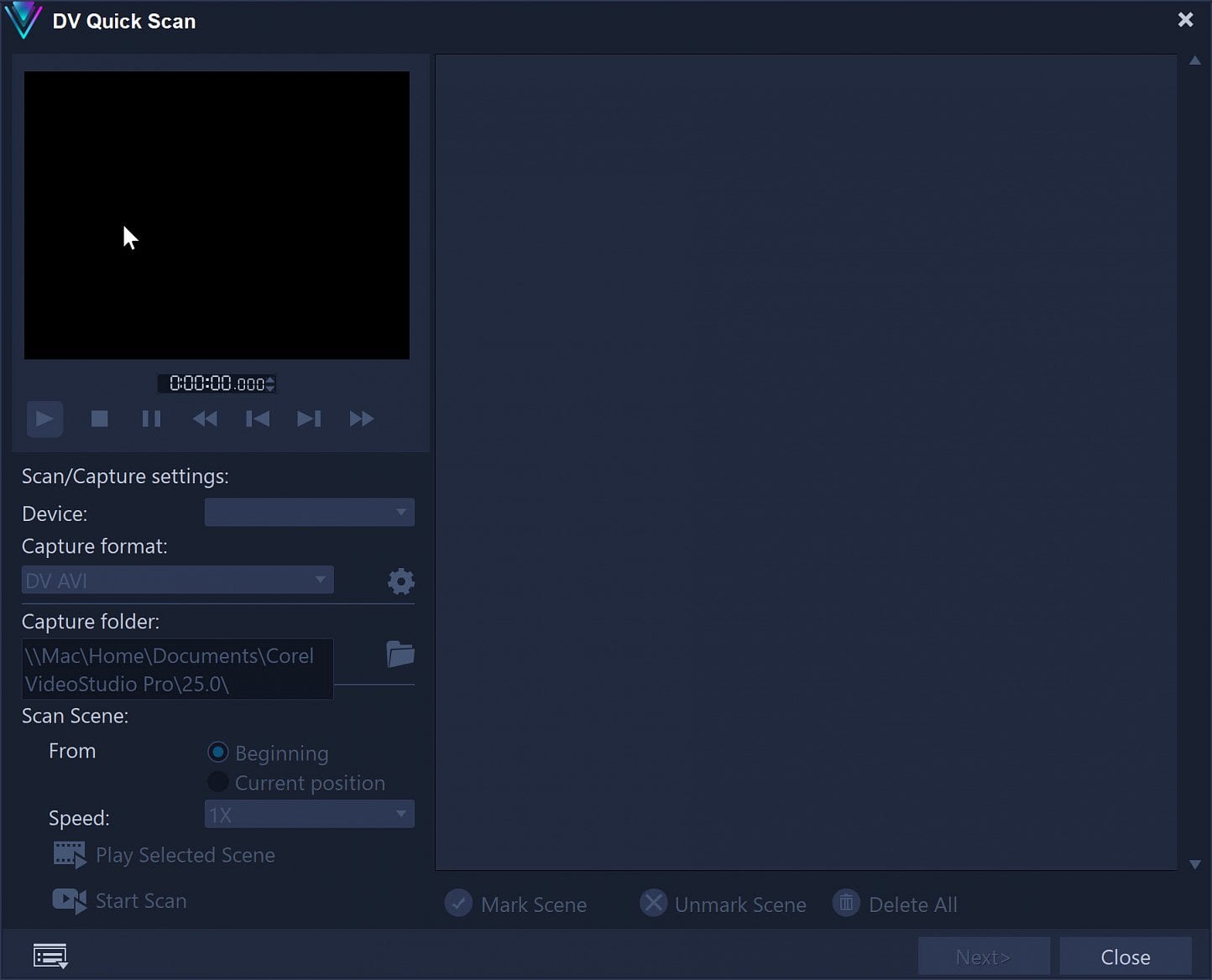Click the capture folder path field
Image resolution: width=1212 pixels, height=980 pixels.
pos(178,669)
